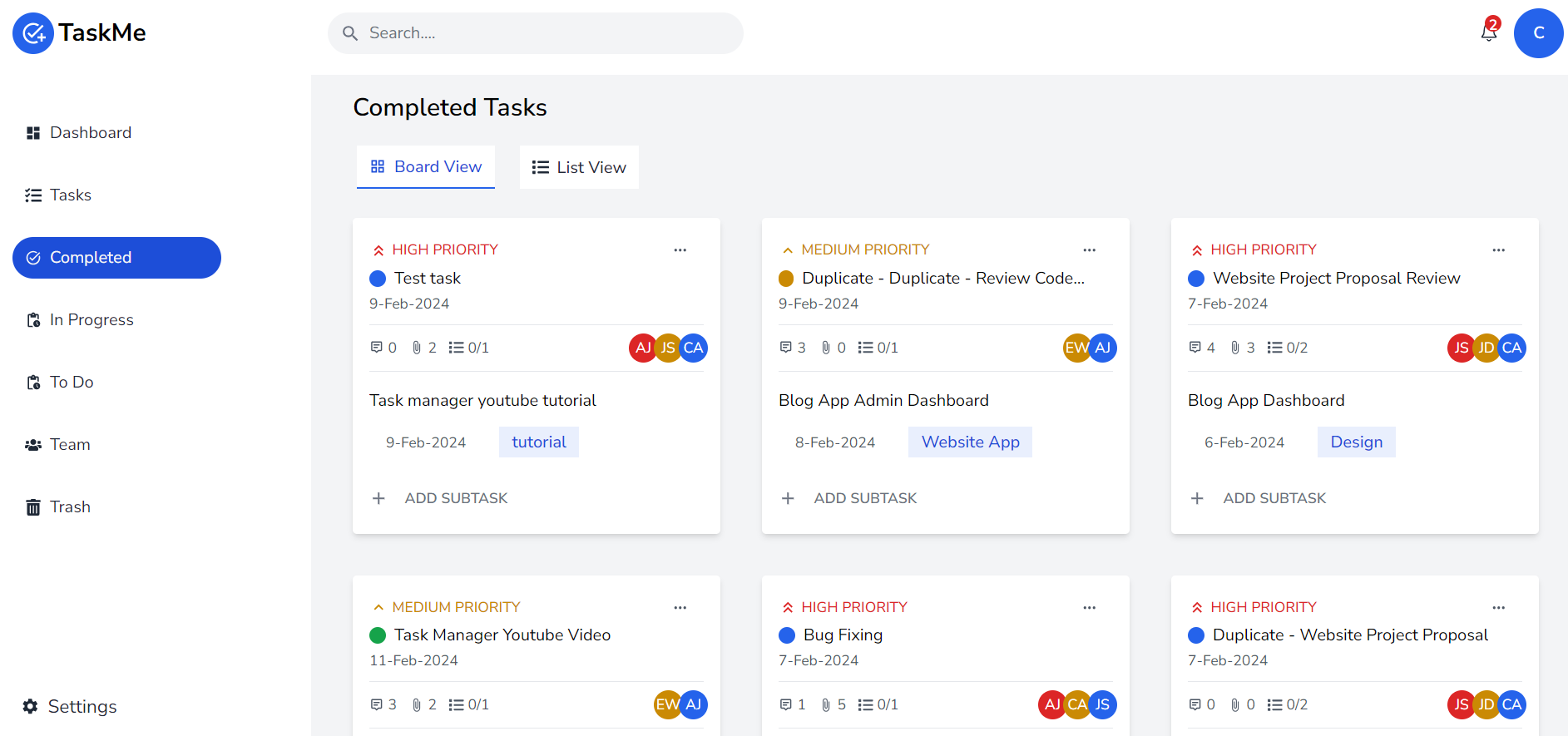Click comments icon on Test task card
This screenshot has width=1568, height=736.
(x=376, y=348)
